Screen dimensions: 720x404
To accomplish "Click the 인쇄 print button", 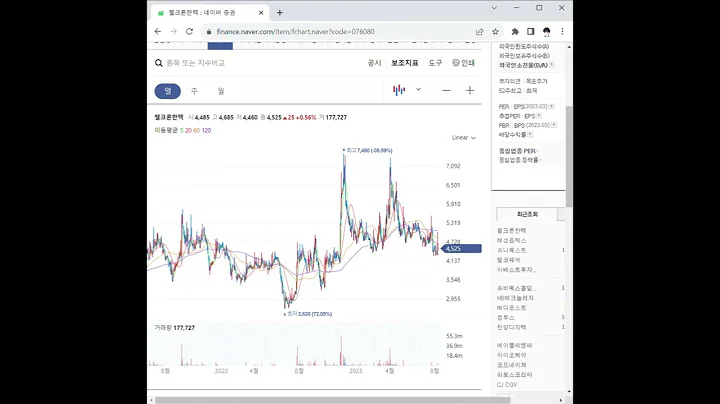I will [x=463, y=63].
